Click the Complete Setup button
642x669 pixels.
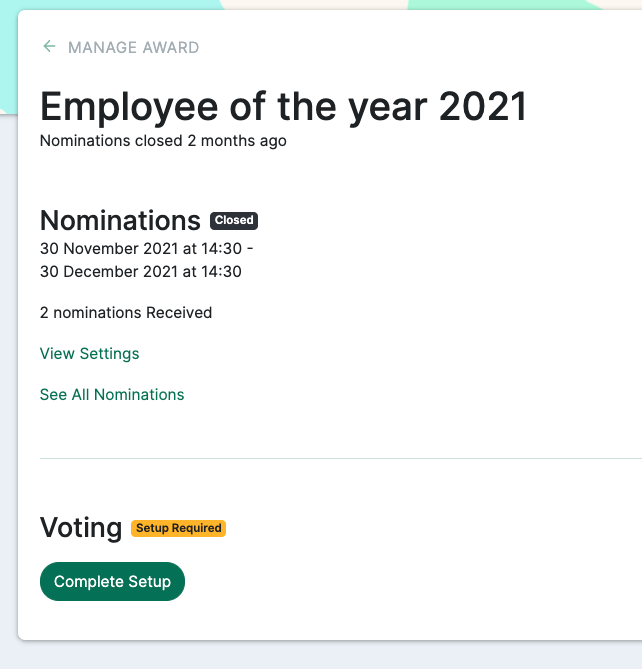[112, 582]
